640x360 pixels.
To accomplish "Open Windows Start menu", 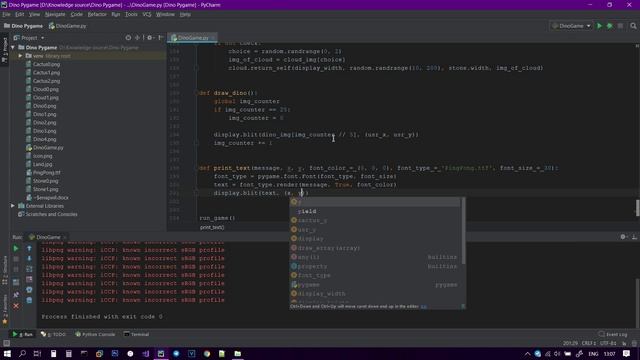I will 7,353.
